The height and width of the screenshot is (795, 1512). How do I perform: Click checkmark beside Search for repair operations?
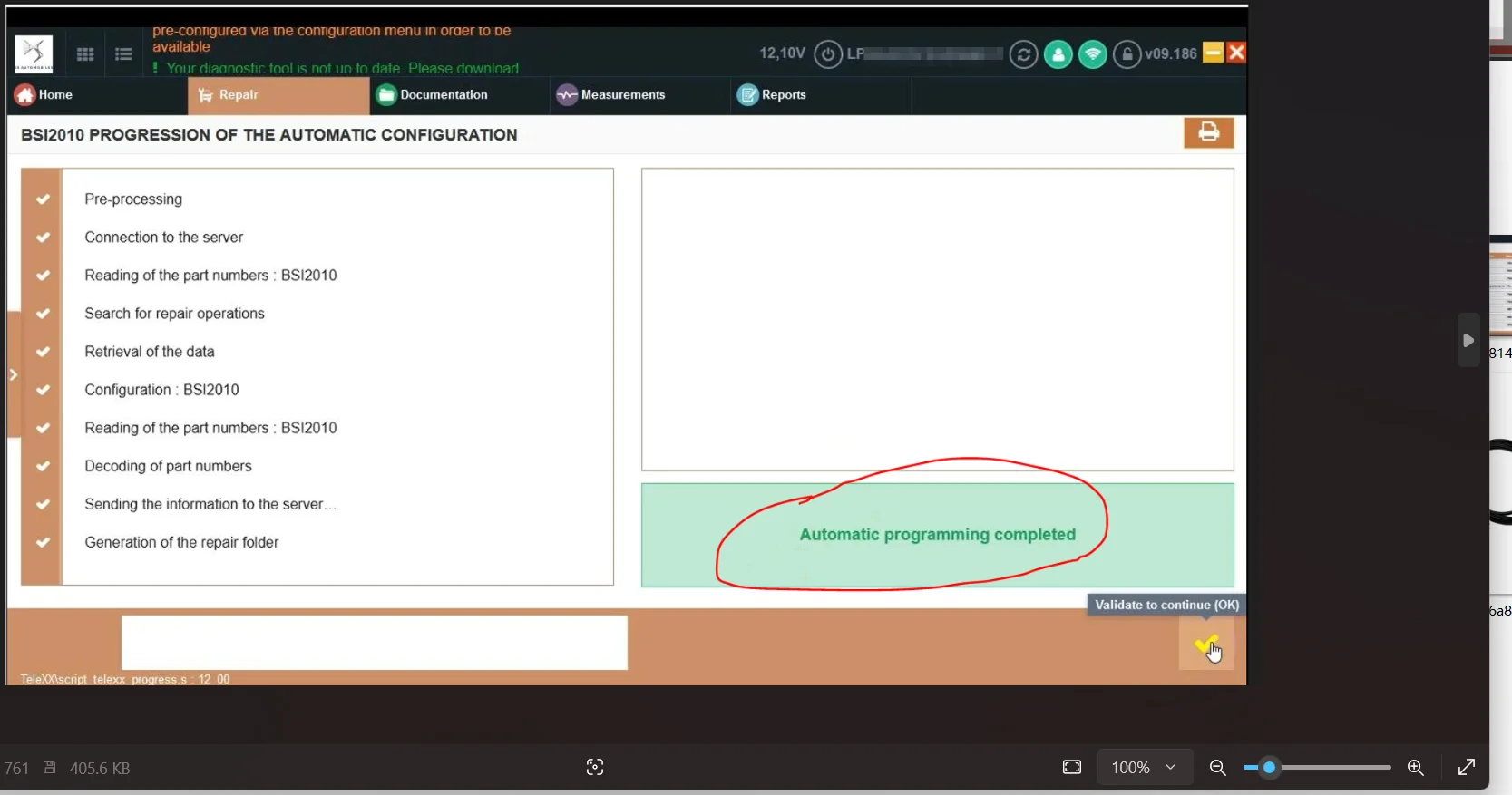point(43,314)
